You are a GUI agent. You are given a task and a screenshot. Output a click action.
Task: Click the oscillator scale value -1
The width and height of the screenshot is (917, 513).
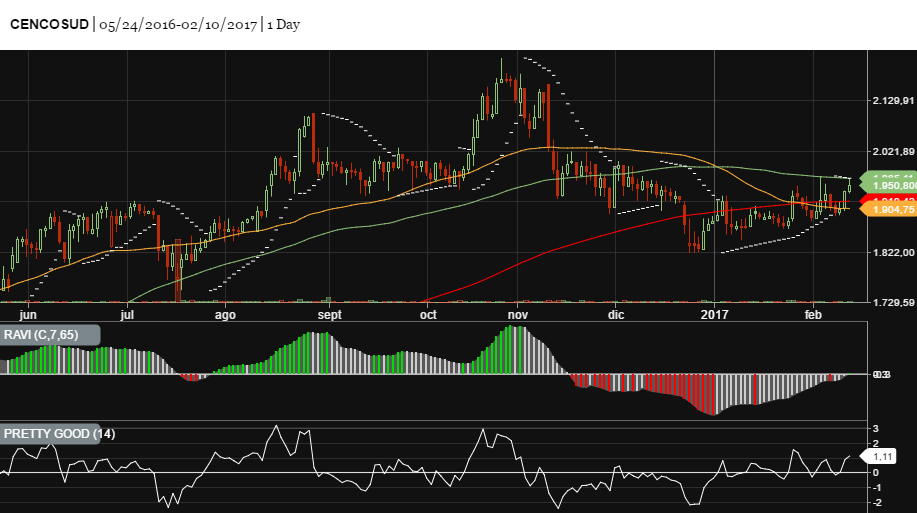(x=875, y=488)
